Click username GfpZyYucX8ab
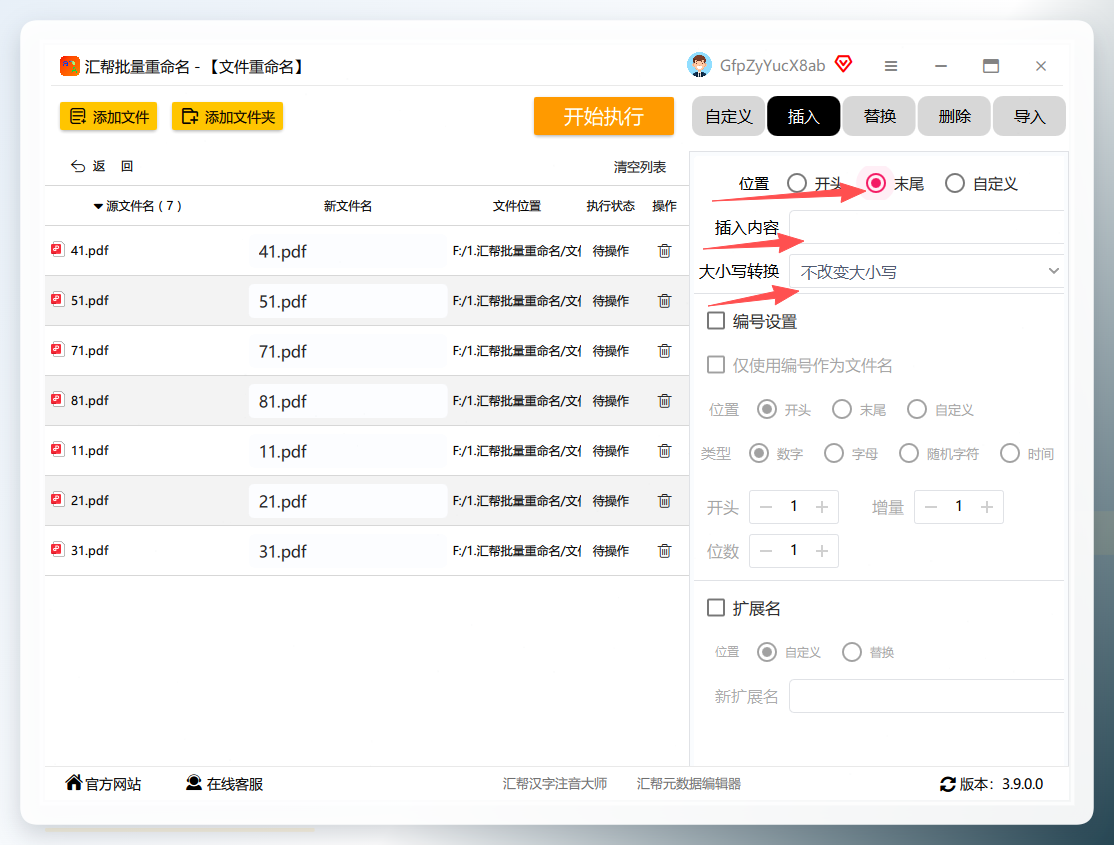 point(772,65)
